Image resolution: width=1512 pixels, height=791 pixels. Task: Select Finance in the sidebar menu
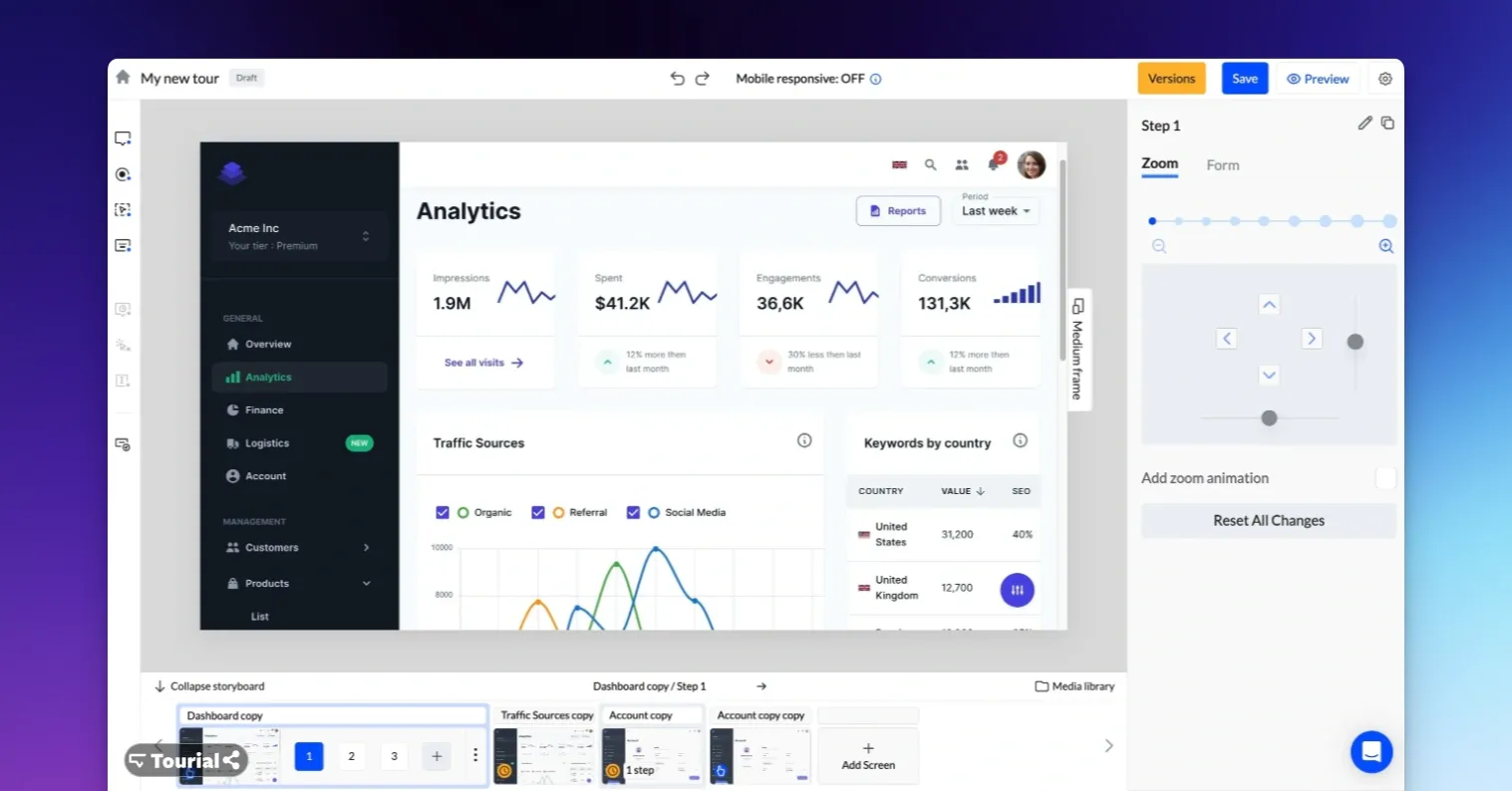[264, 410]
